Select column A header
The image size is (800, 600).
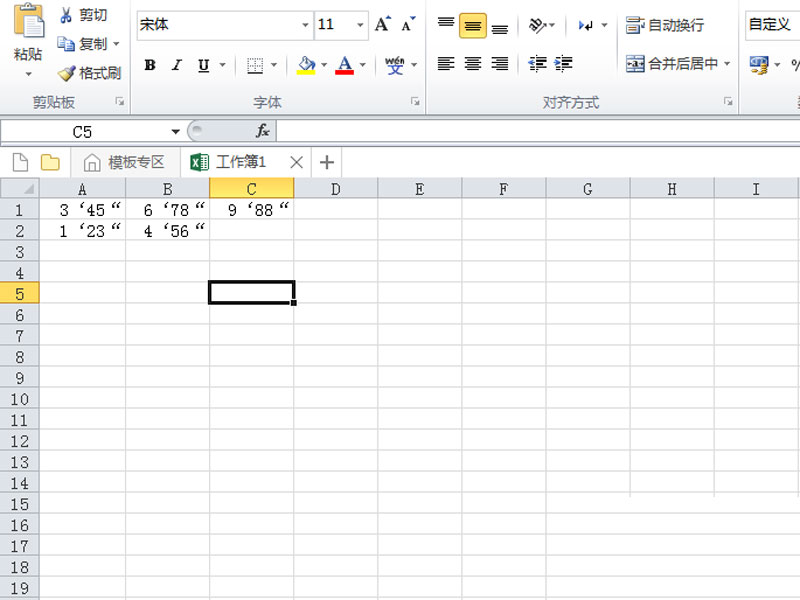pyautogui.click(x=82, y=189)
